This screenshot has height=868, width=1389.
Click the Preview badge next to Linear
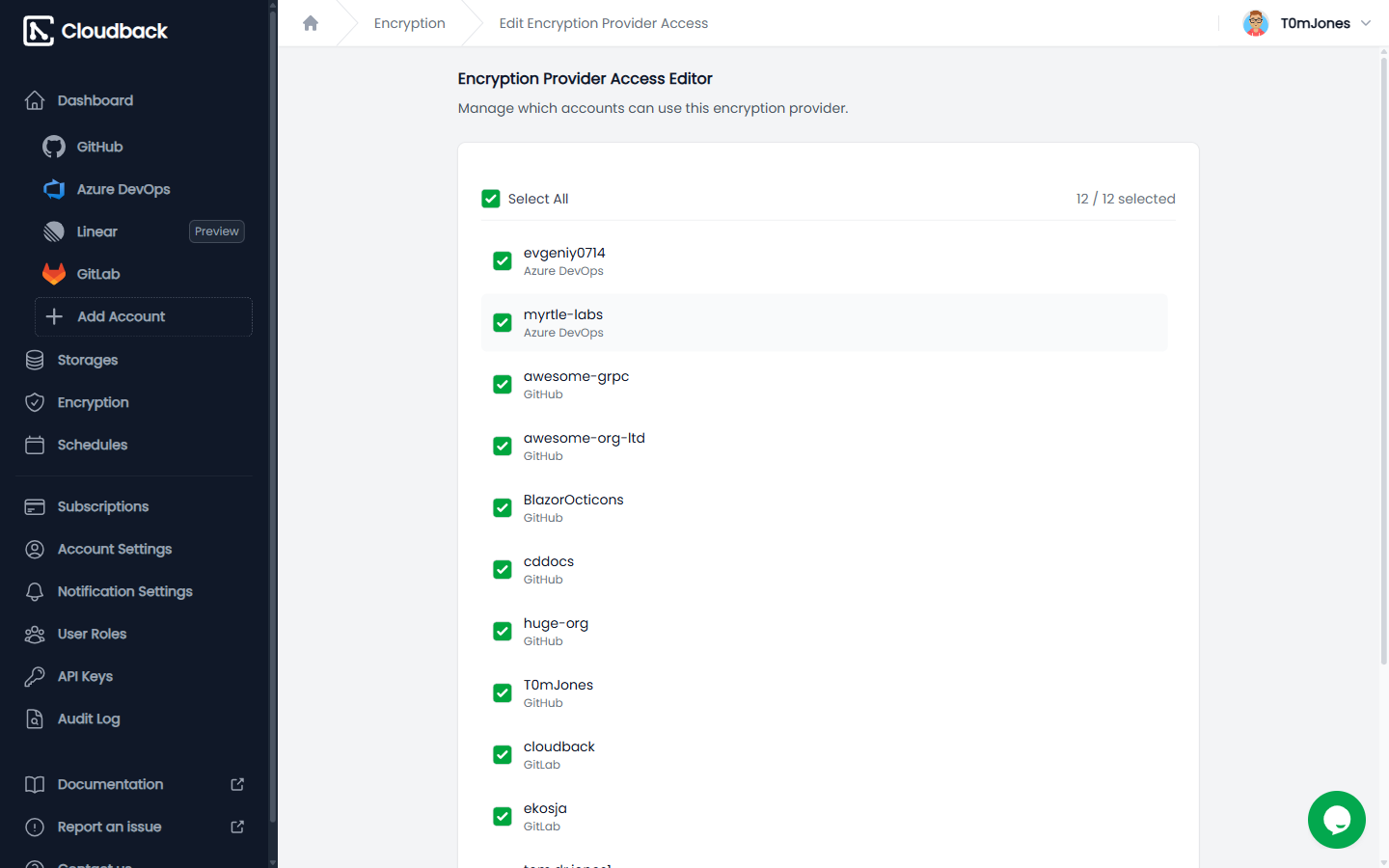coord(217,231)
